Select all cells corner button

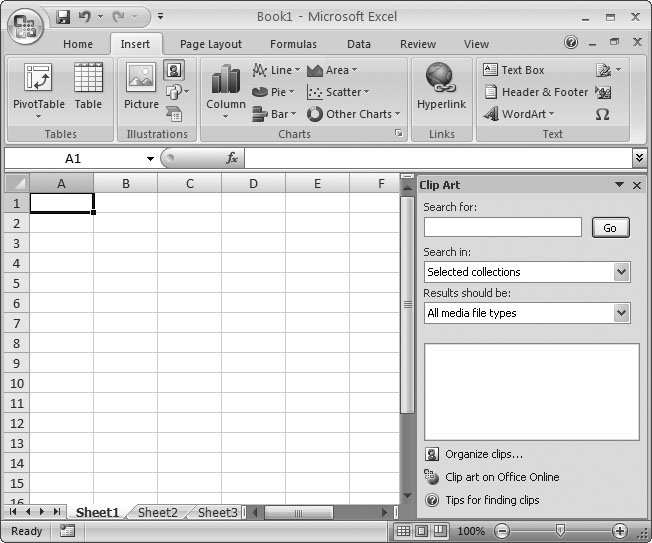pos(17,183)
